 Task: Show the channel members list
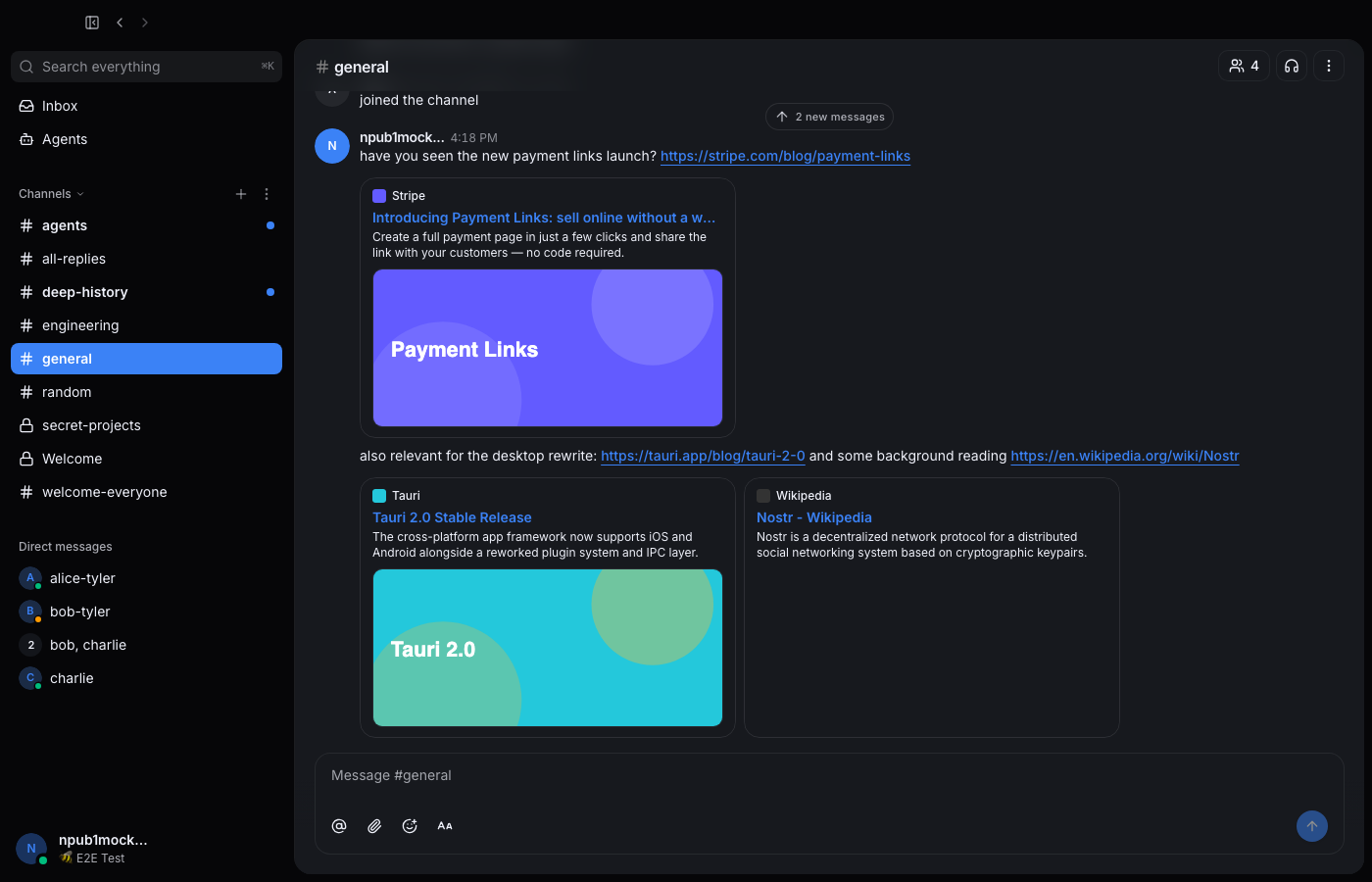click(x=1244, y=66)
